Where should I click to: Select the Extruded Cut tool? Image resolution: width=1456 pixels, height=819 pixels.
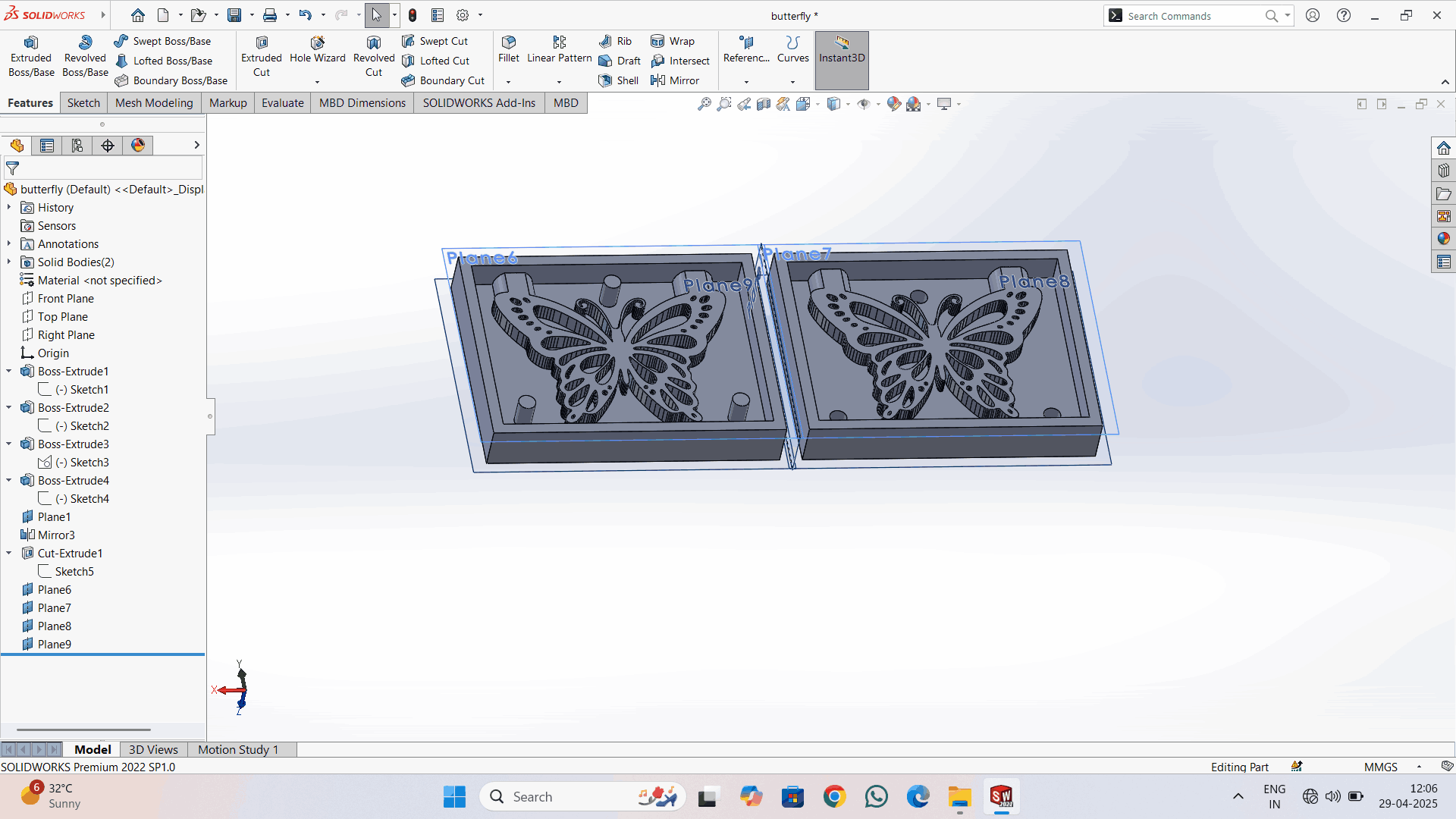pyautogui.click(x=261, y=56)
